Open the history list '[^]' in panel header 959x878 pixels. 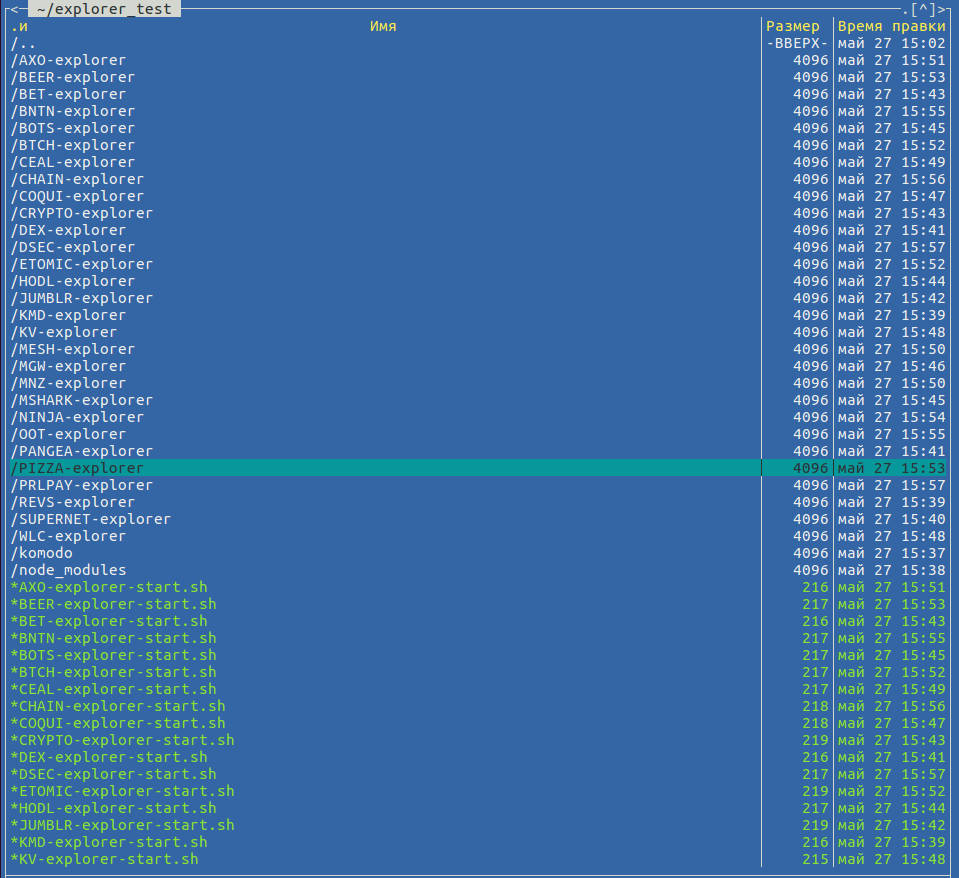tap(924, 9)
